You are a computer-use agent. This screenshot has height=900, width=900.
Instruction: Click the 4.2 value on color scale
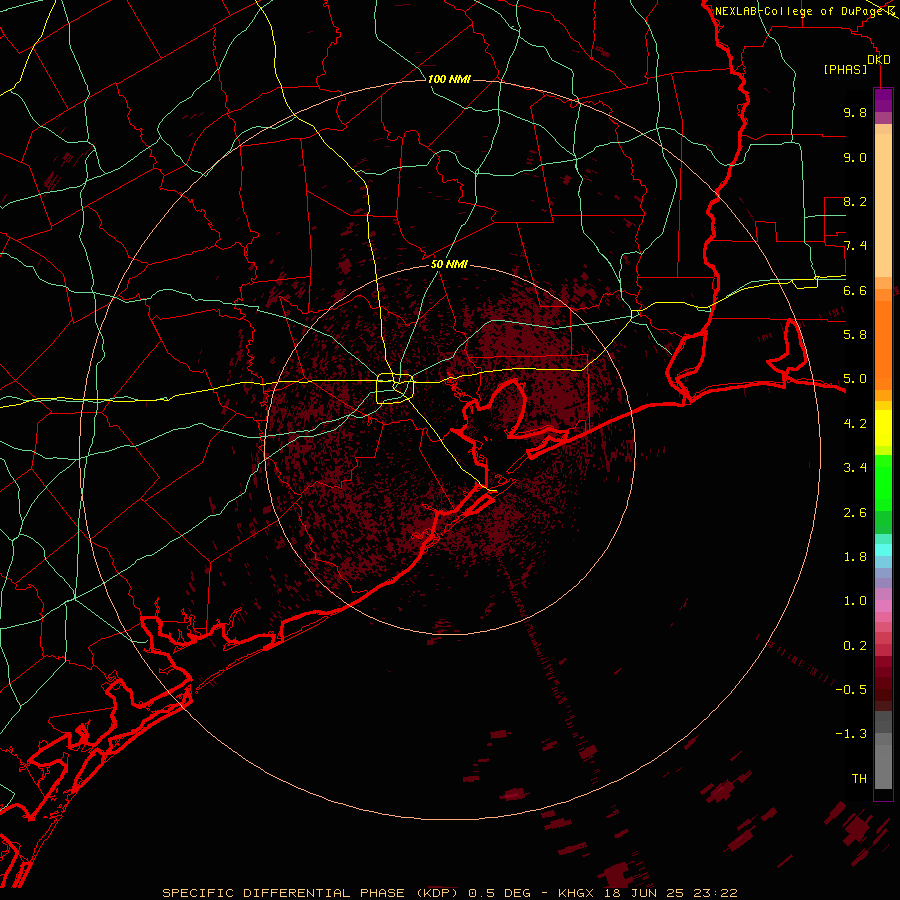855,424
